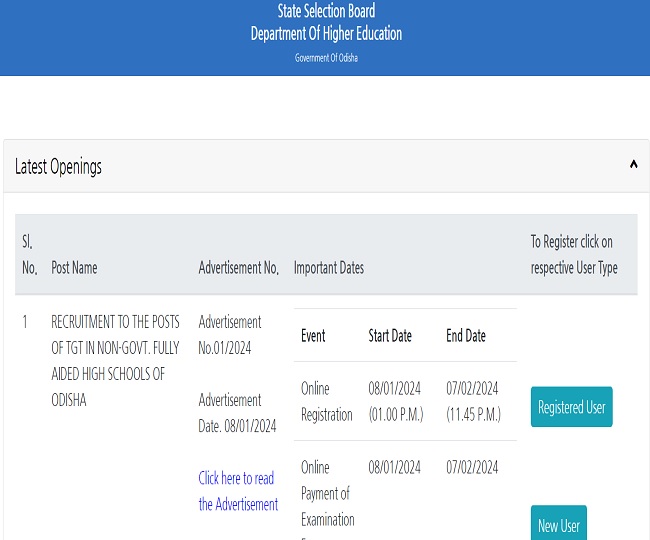The image size is (650, 540).
Task: Click the Post Name column header
Action: pyautogui.click(x=74, y=268)
